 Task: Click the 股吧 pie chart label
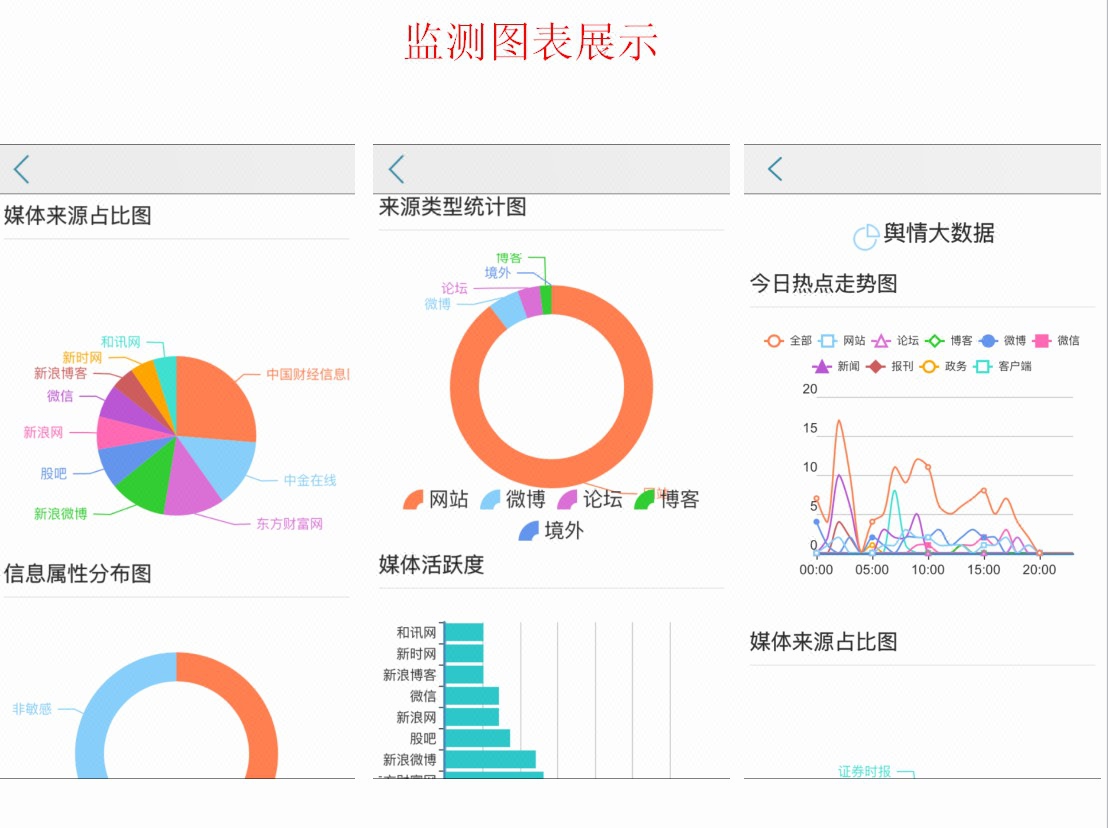(54, 473)
